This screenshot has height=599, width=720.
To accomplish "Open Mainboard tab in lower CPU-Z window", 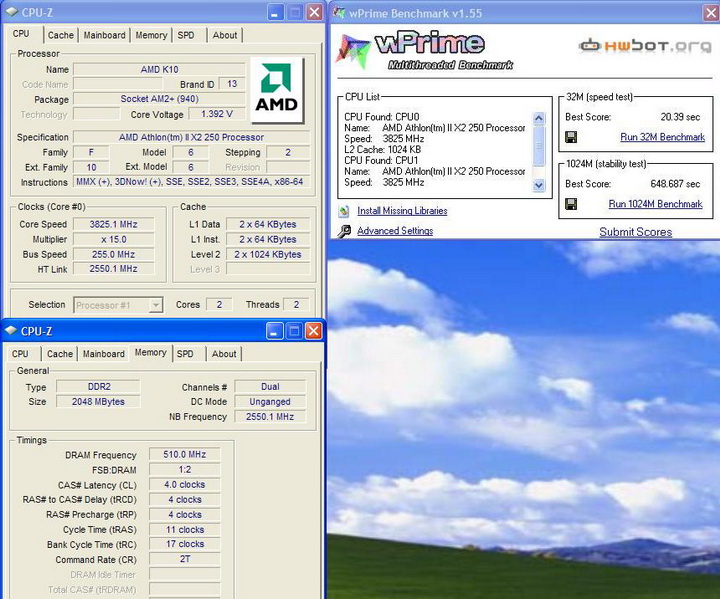I will [104, 354].
